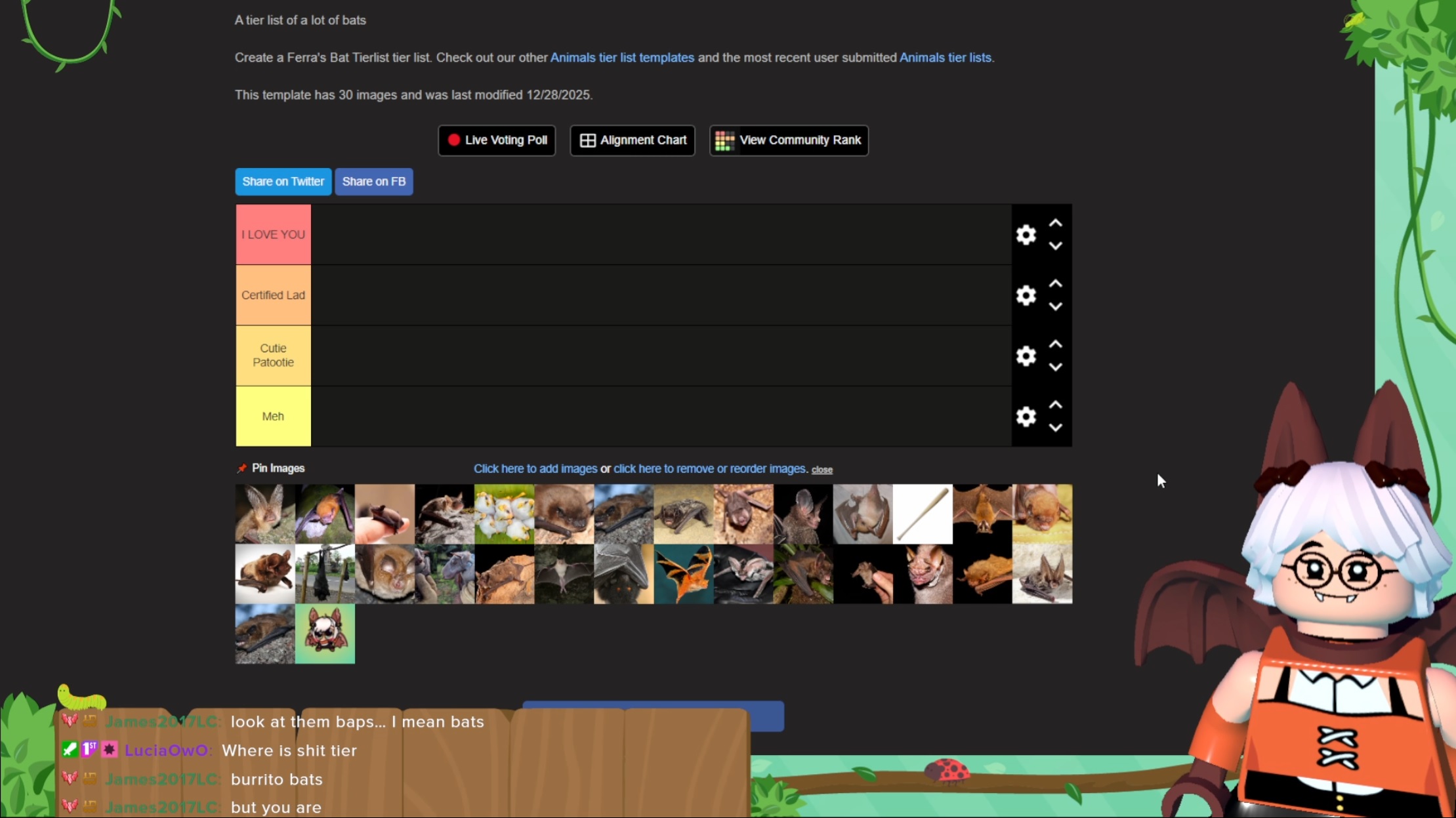Select the baseball bat thumbnail image
This screenshot has height=818, width=1456.
pyautogui.click(x=922, y=514)
